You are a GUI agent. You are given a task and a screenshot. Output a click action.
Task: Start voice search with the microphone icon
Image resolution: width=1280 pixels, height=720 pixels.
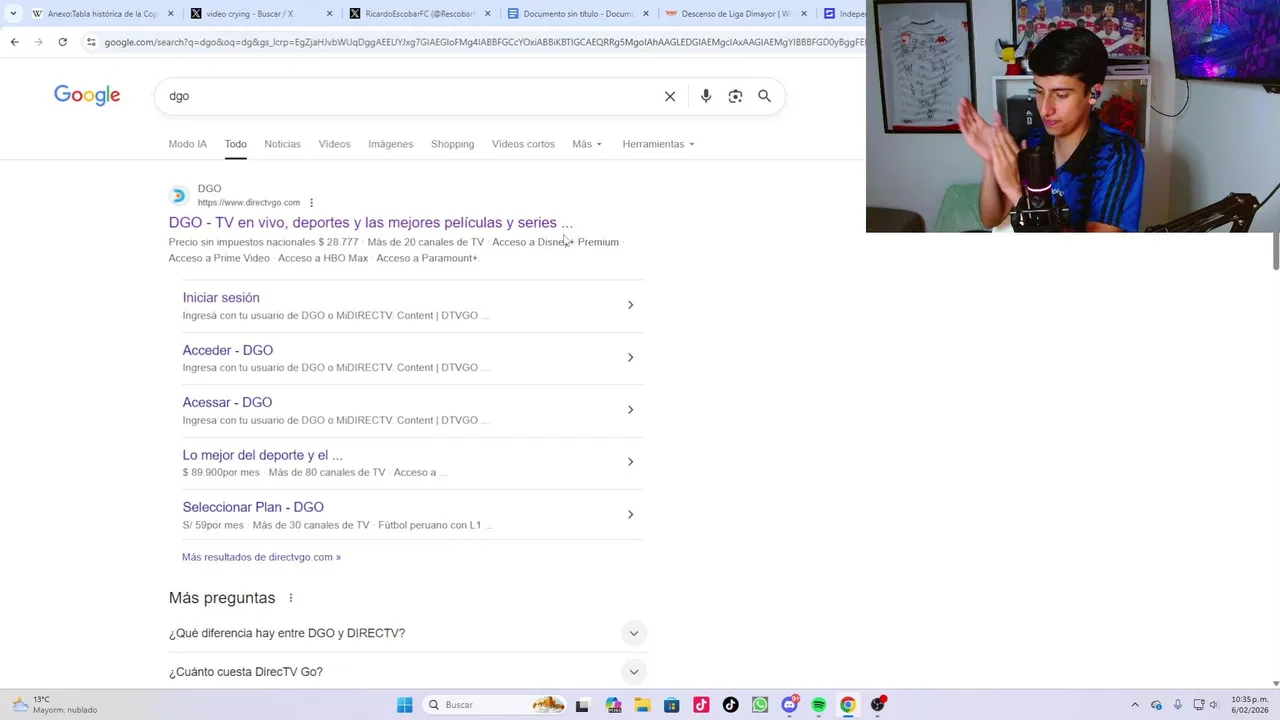(706, 96)
